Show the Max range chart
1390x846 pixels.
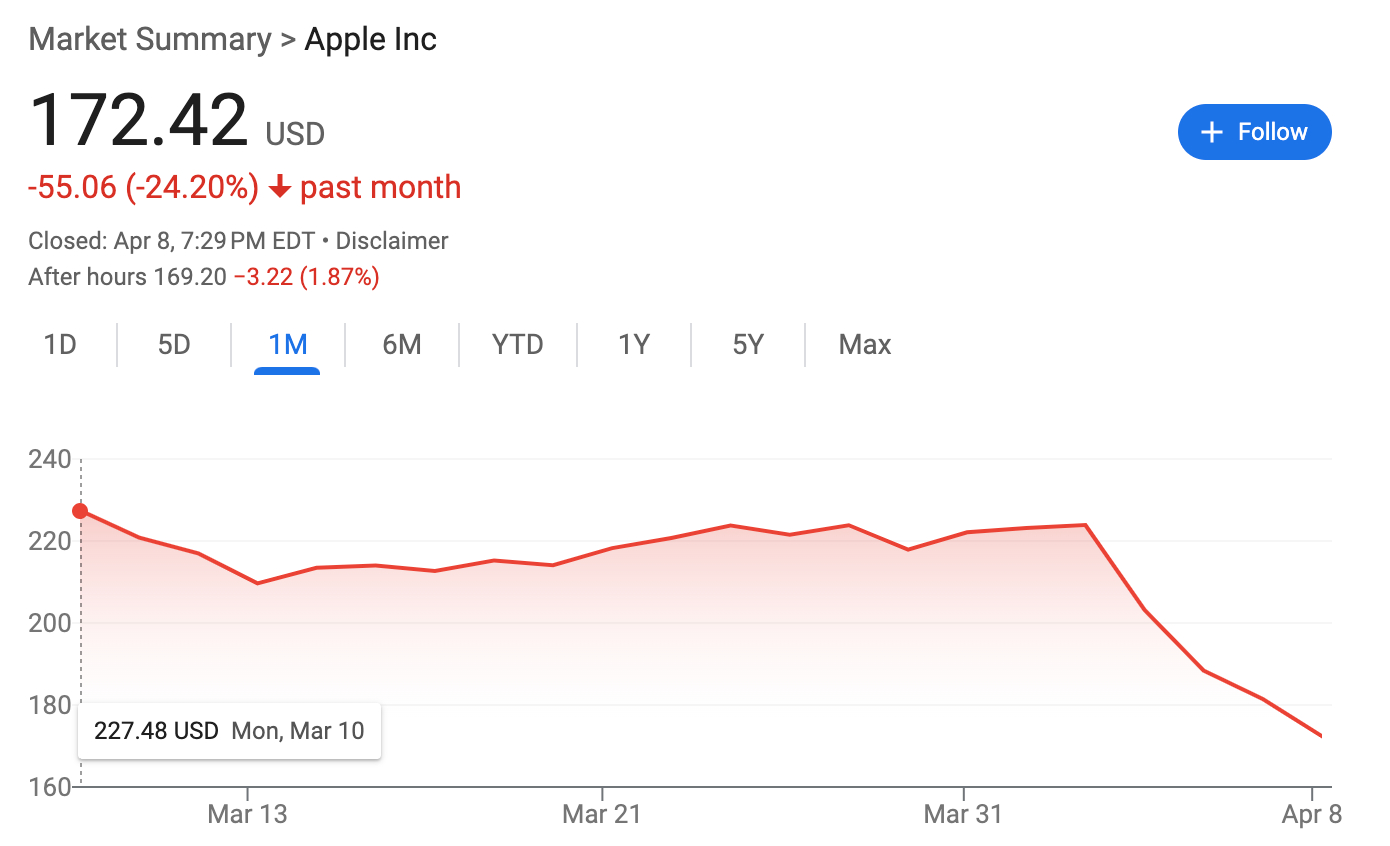[864, 345]
